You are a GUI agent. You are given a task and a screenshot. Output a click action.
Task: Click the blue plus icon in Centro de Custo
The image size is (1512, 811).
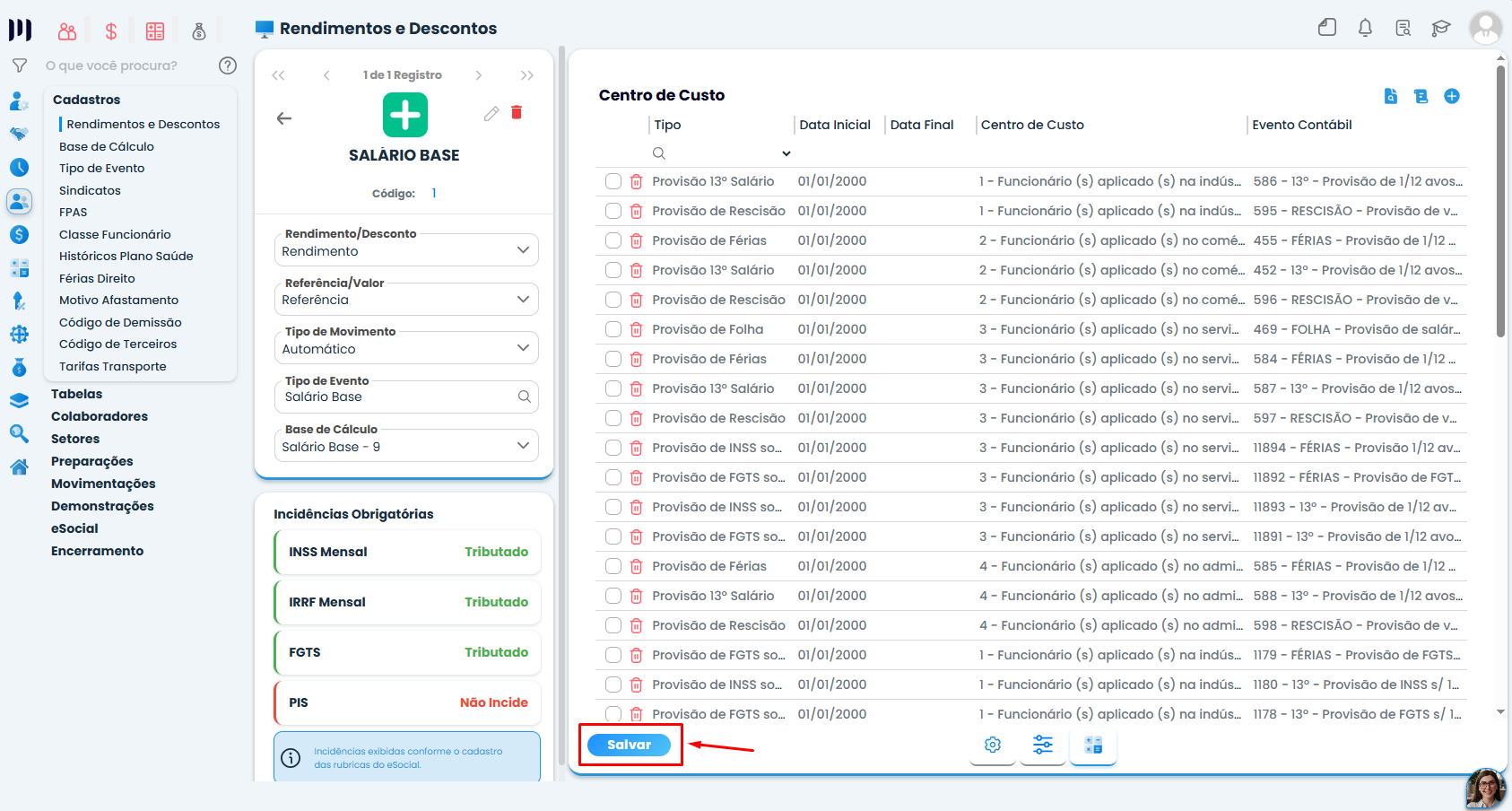point(1452,96)
